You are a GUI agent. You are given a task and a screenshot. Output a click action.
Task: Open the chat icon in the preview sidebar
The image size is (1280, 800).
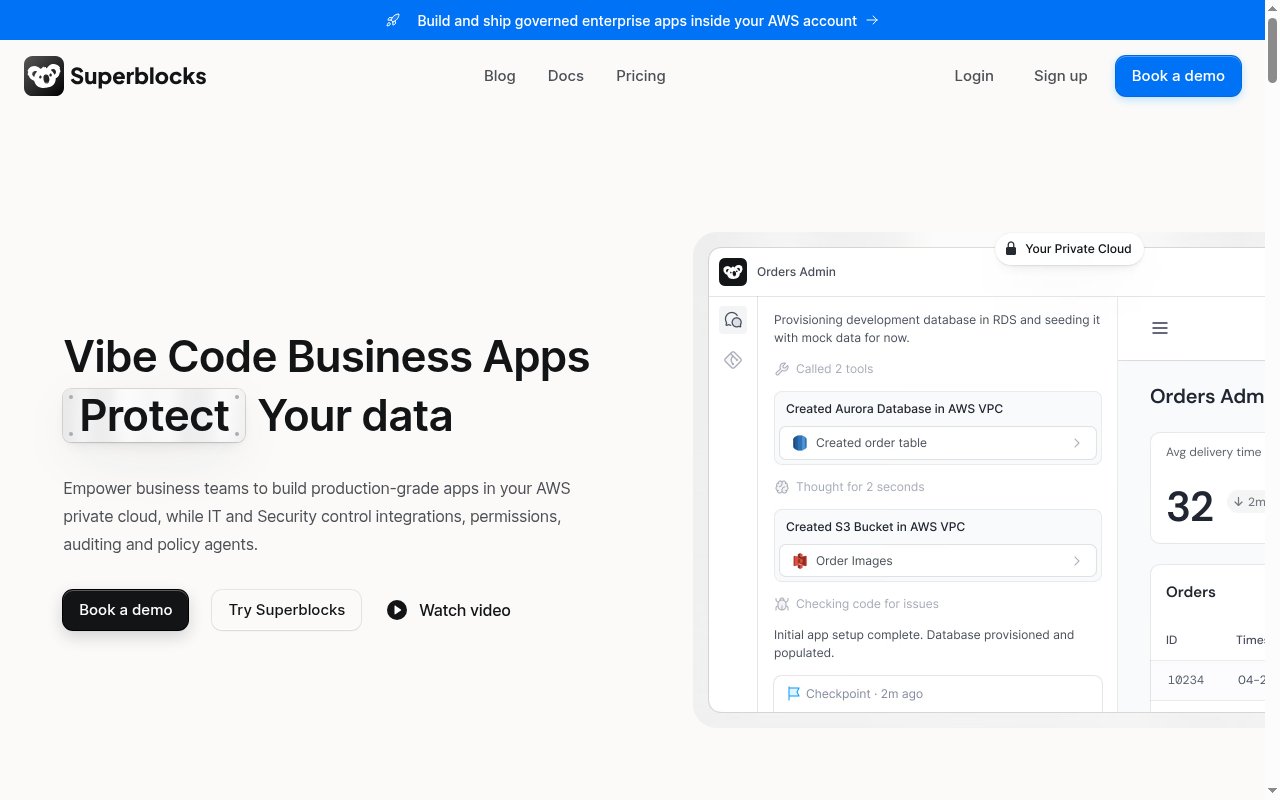coord(733,320)
